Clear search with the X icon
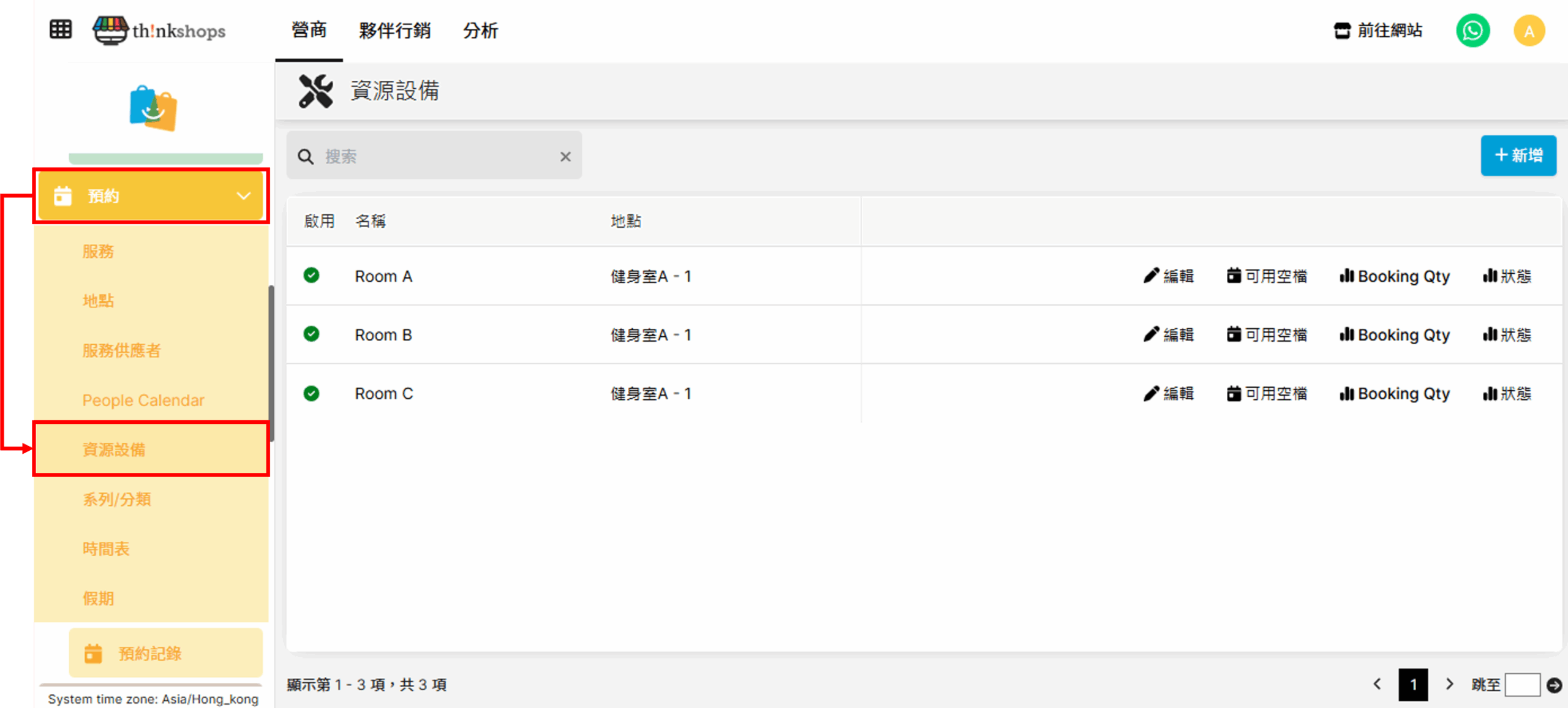The height and width of the screenshot is (708, 1568). point(565,157)
